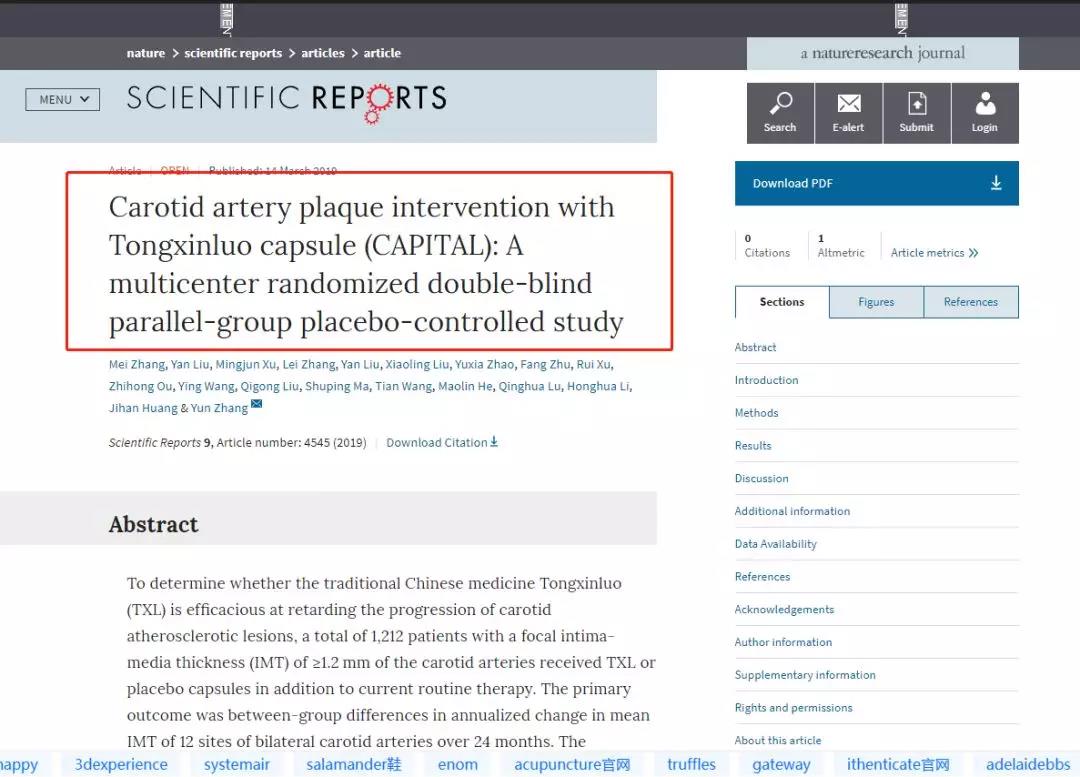Screen dimensions: 1080x777
Task: Open the articles breadcrumb link
Action: coord(323,53)
